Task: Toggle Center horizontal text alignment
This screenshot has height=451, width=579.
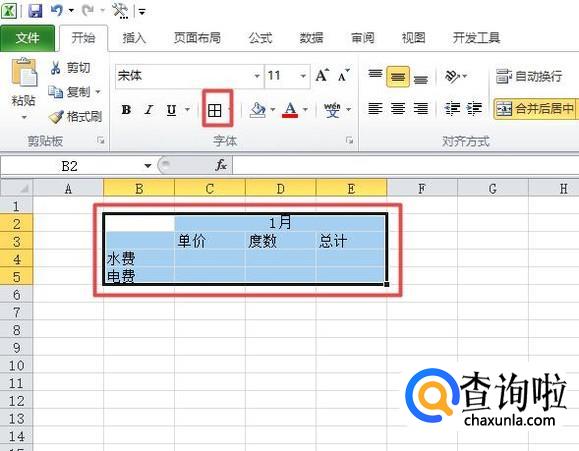Action: click(x=398, y=109)
